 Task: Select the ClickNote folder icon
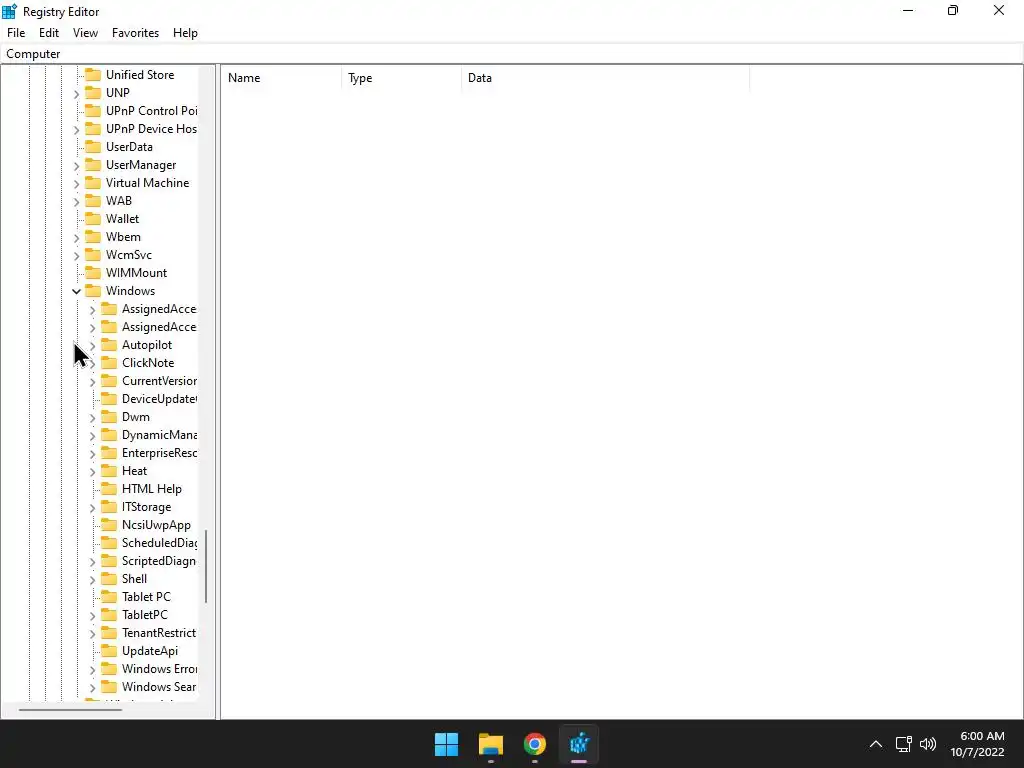[x=109, y=362]
